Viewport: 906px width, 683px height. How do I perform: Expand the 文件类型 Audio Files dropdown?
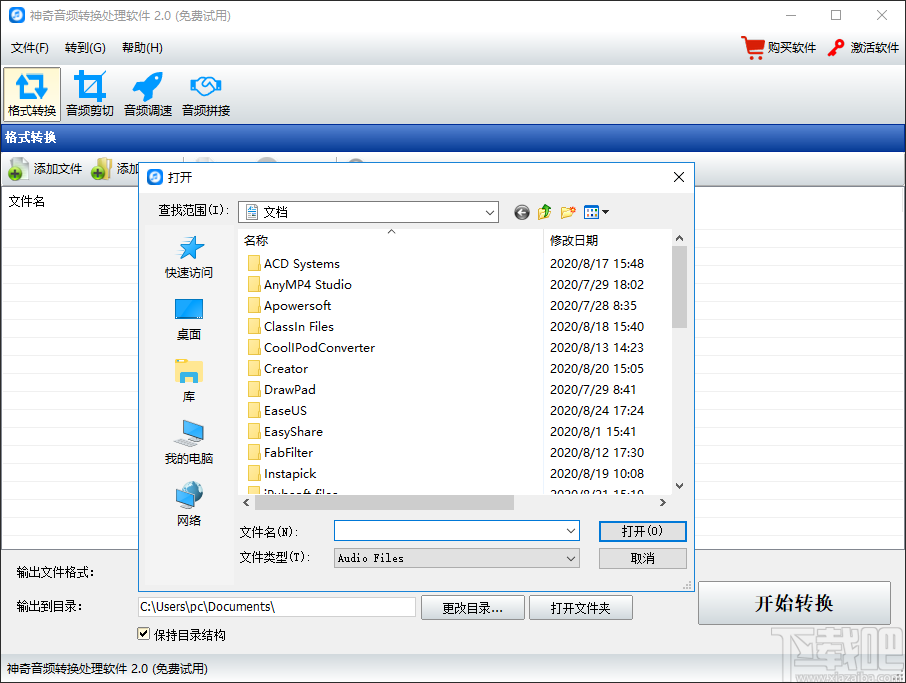[570, 558]
